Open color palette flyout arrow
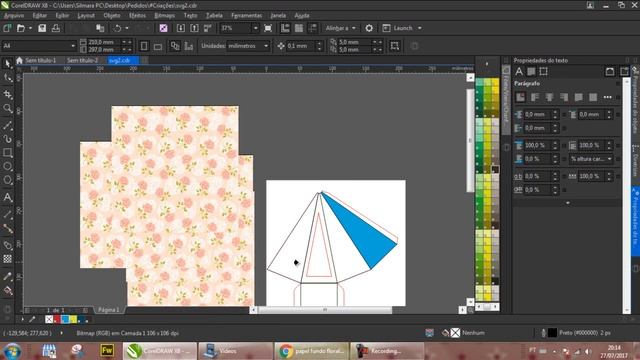 487,64
